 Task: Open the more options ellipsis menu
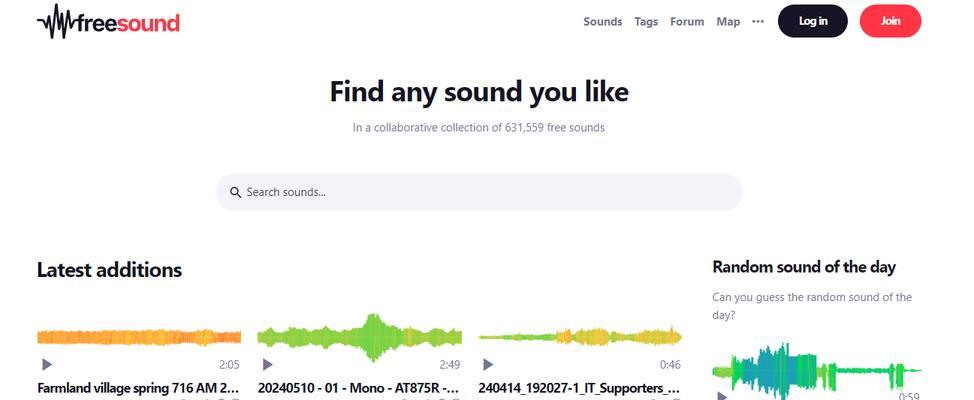click(x=758, y=21)
